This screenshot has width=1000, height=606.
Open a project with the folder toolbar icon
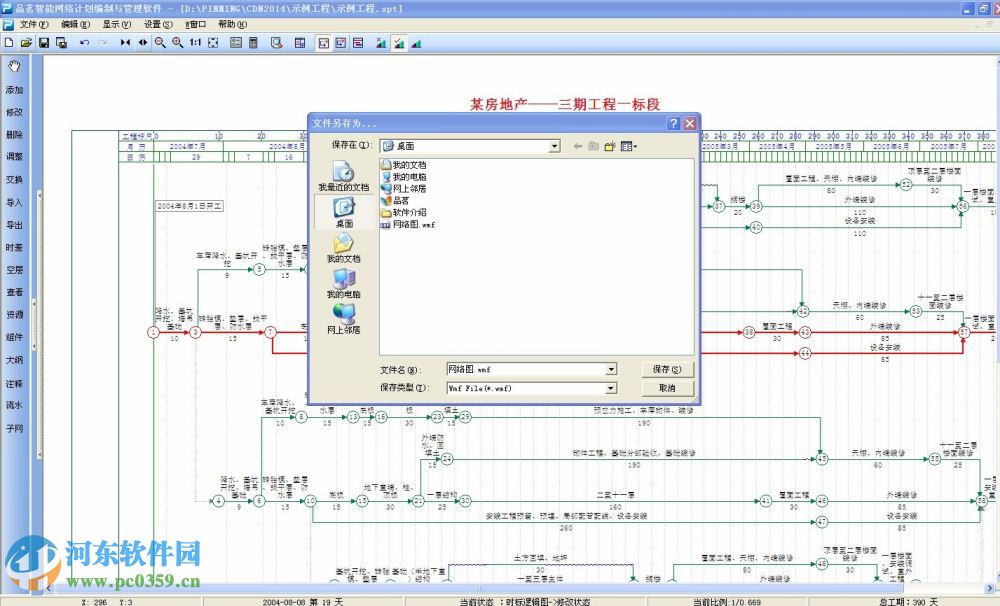click(x=25, y=43)
